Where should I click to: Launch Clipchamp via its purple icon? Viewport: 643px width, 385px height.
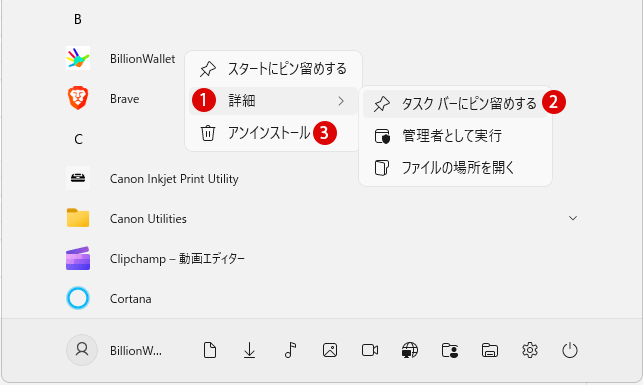78,258
